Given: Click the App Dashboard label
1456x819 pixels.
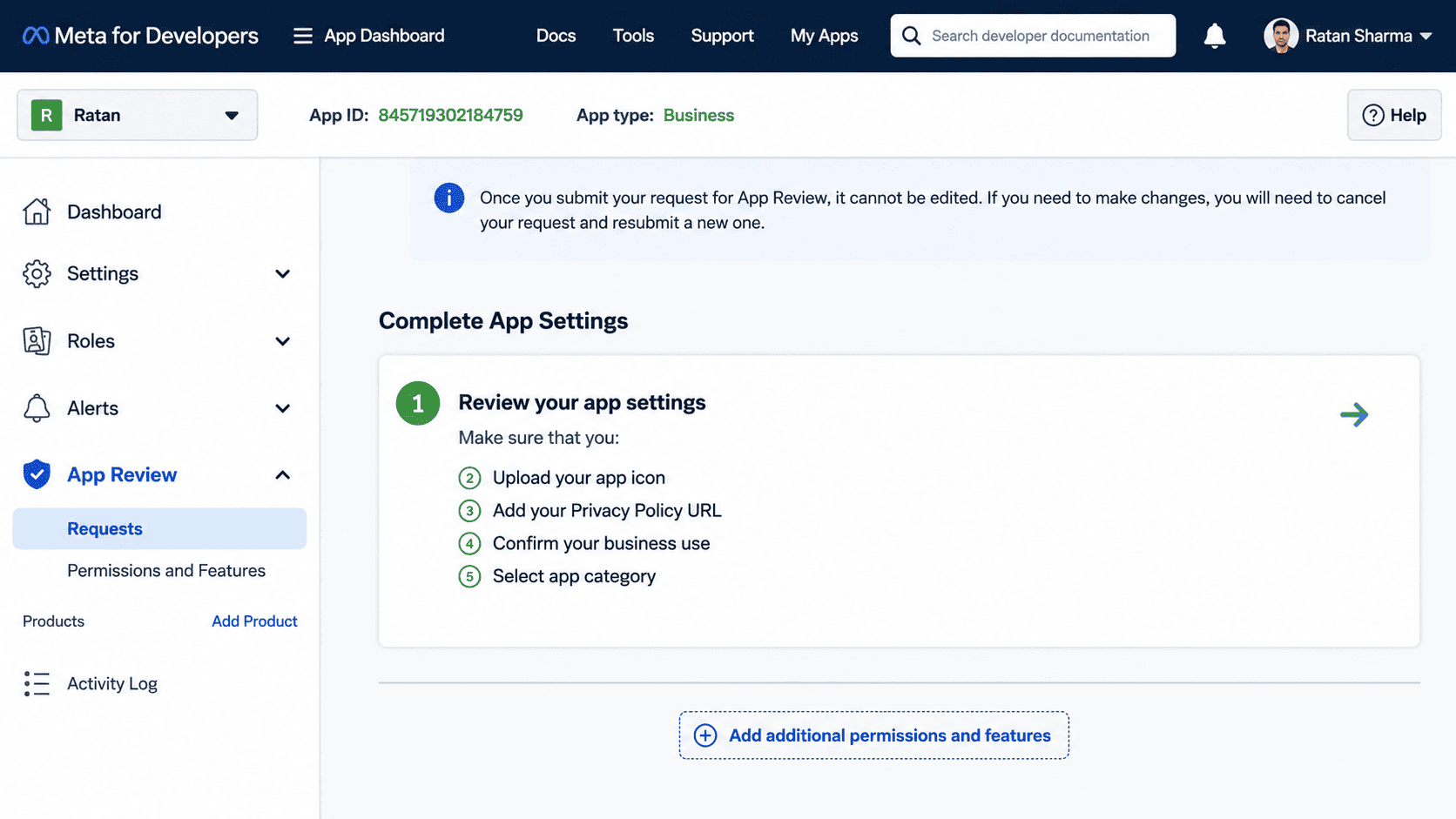Looking at the screenshot, I should tap(384, 36).
